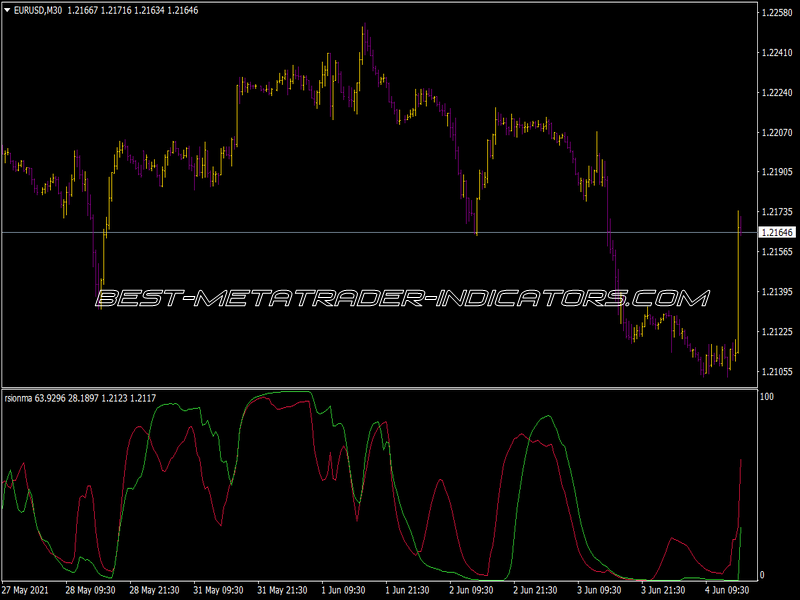Click the 3 Jun 21:30 time label
The width and height of the screenshot is (800, 600).
(x=663, y=590)
